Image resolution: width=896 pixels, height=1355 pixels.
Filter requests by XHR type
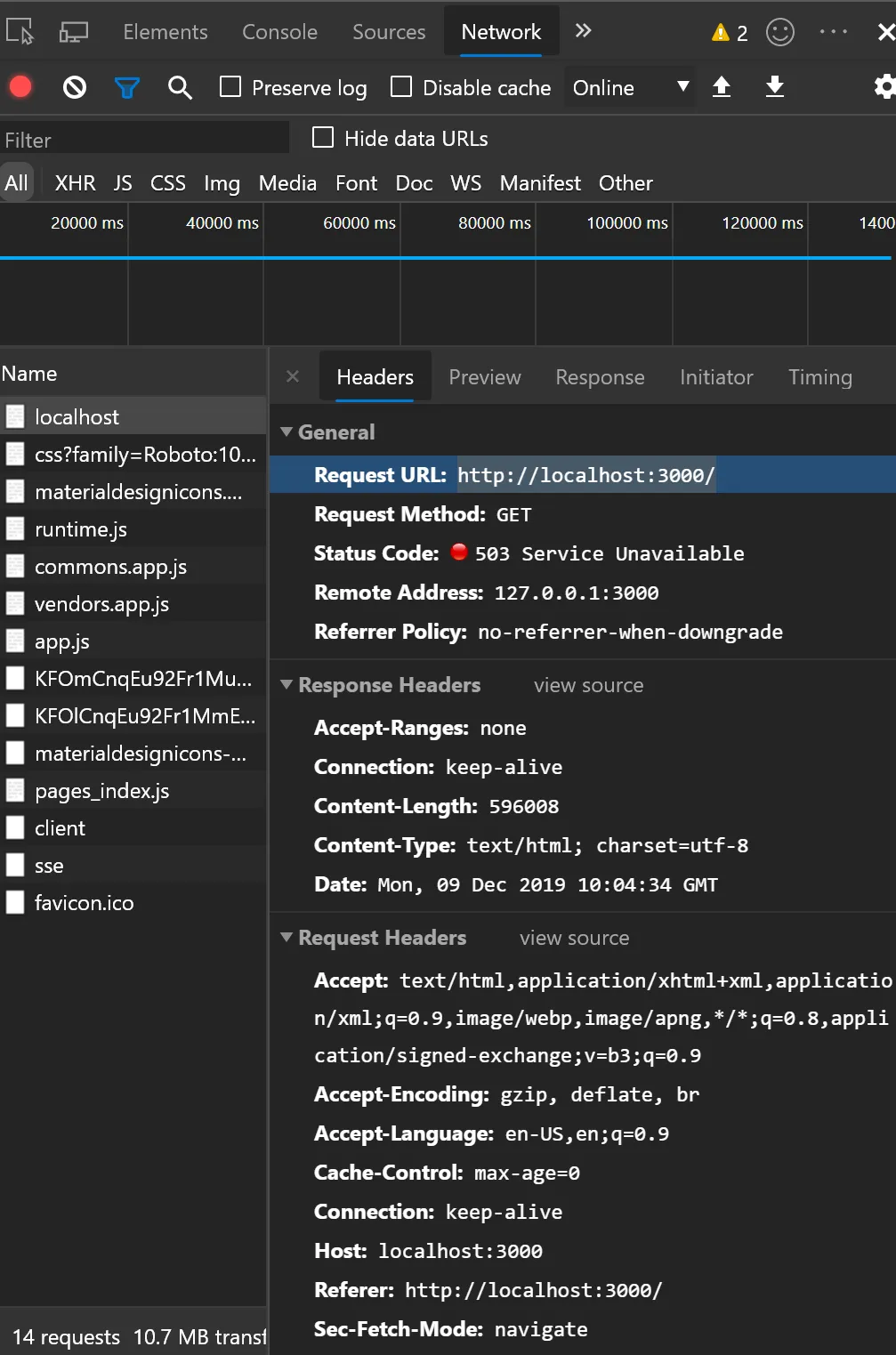click(x=75, y=183)
